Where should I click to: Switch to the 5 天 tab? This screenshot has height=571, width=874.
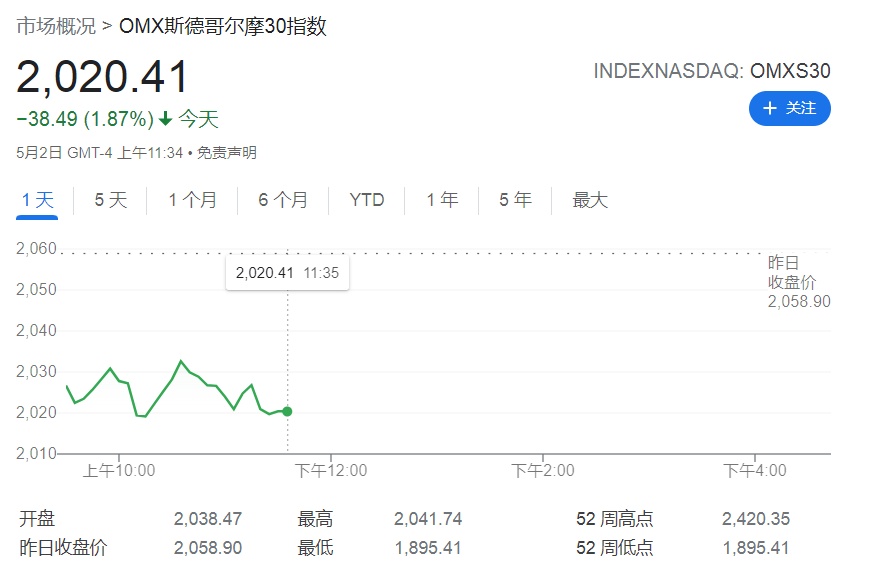tap(111, 200)
